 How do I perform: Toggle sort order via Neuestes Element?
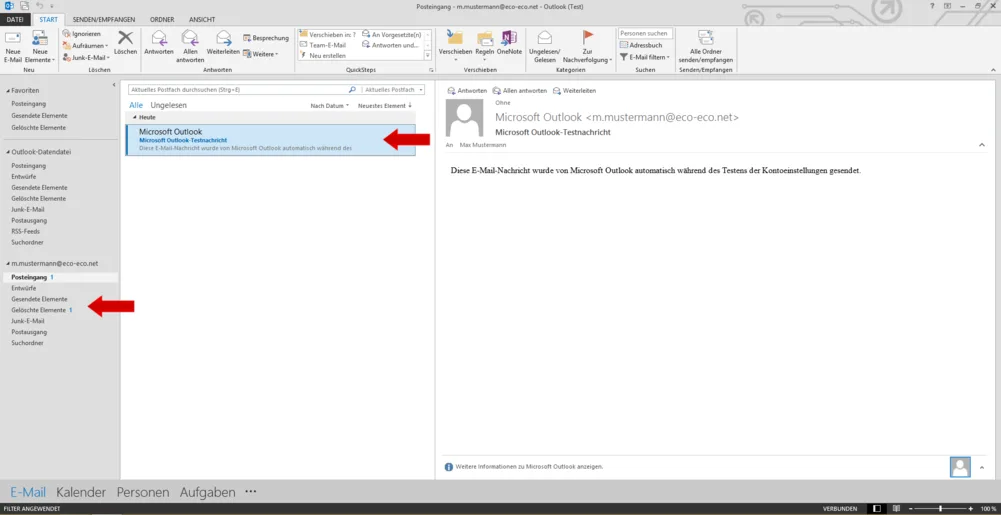384,105
